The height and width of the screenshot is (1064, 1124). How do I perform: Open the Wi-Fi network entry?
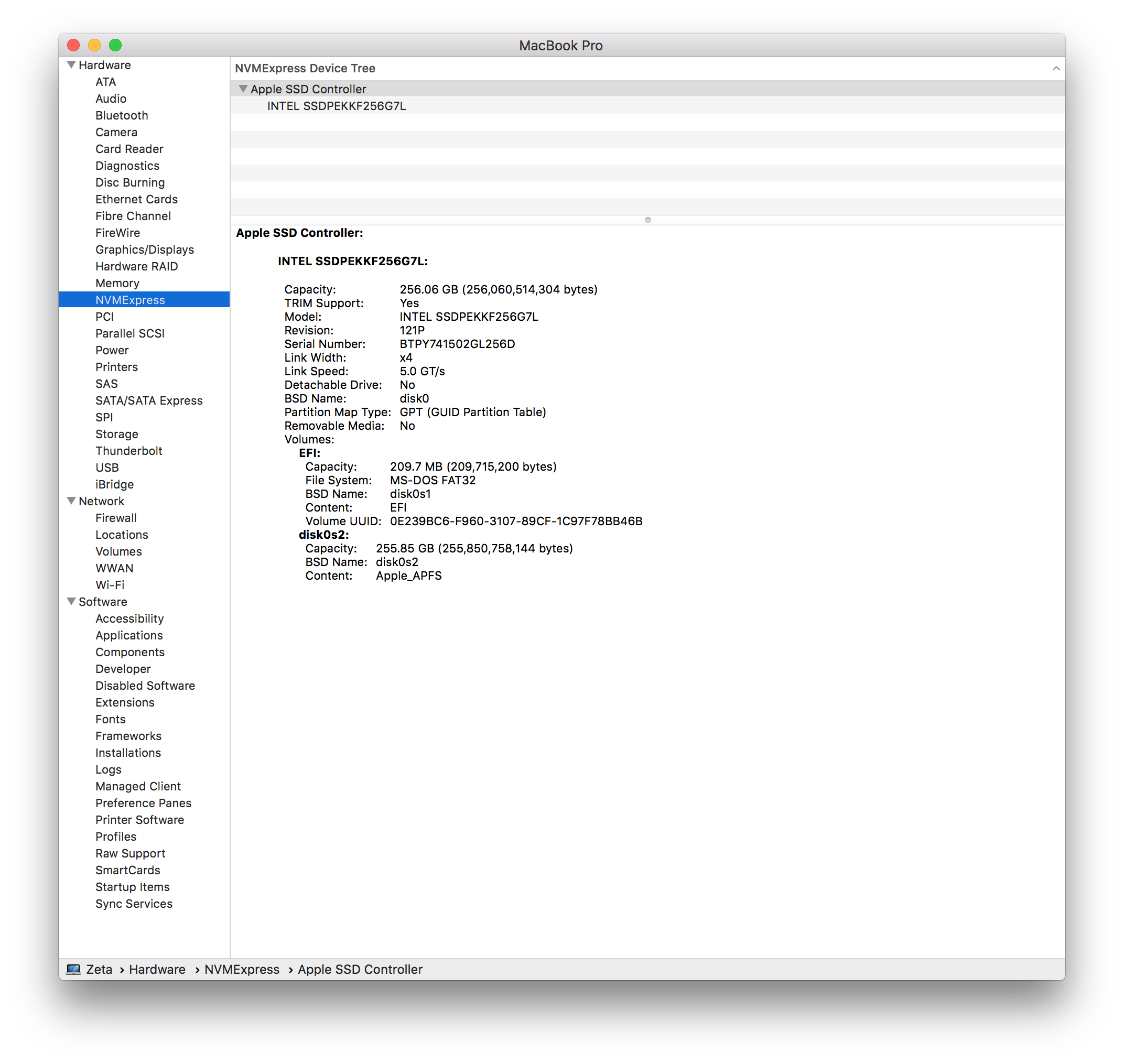coord(110,585)
